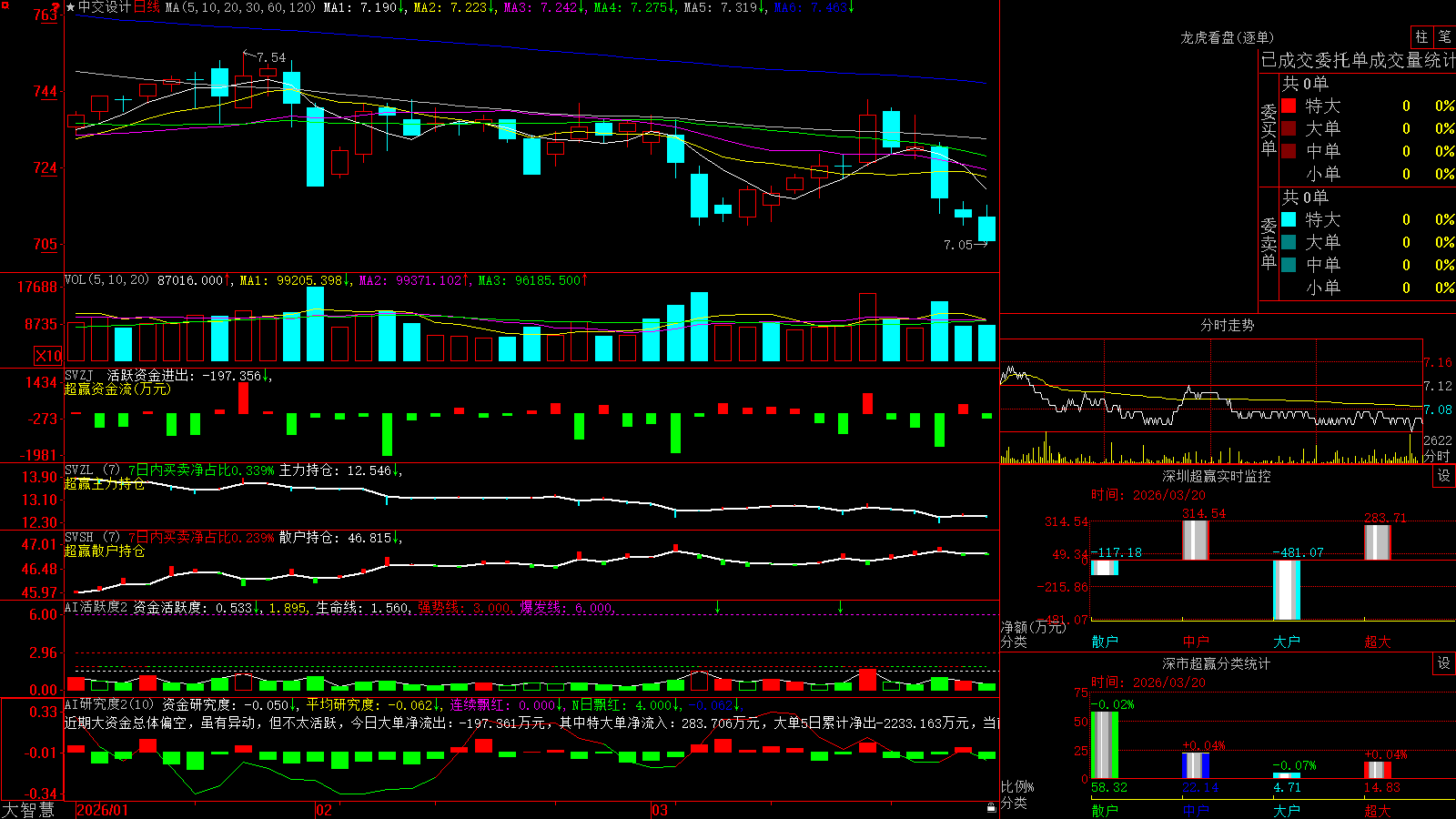Click the first green arrow marker in AI活跃度2

pos(717,607)
